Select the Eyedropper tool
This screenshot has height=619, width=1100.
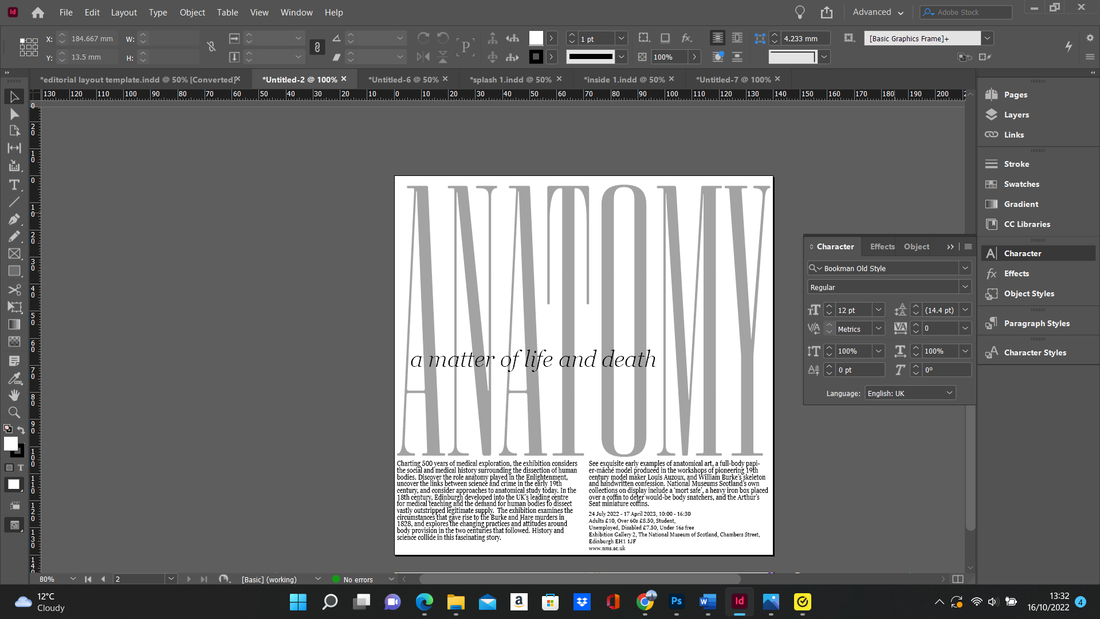point(14,378)
